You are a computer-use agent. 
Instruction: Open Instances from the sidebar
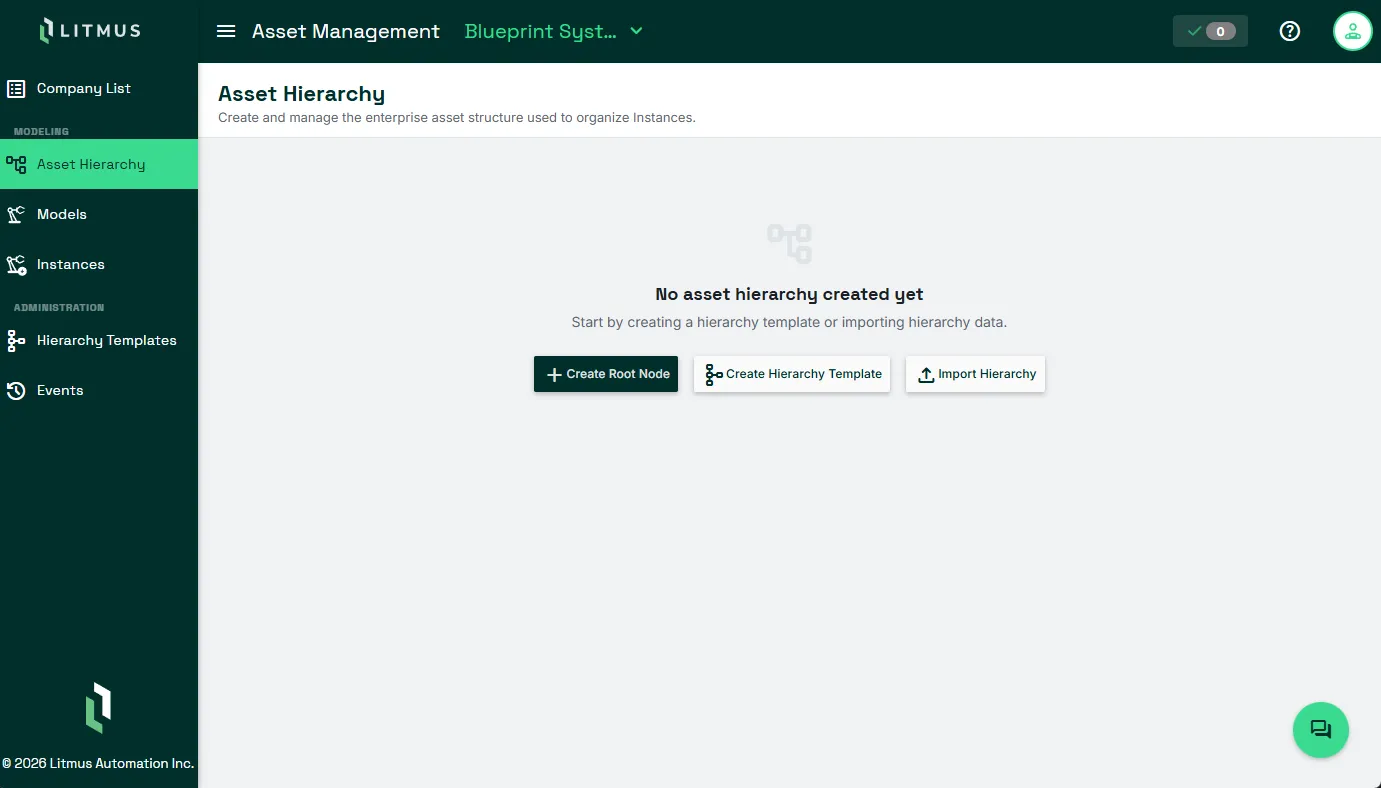pos(99,264)
